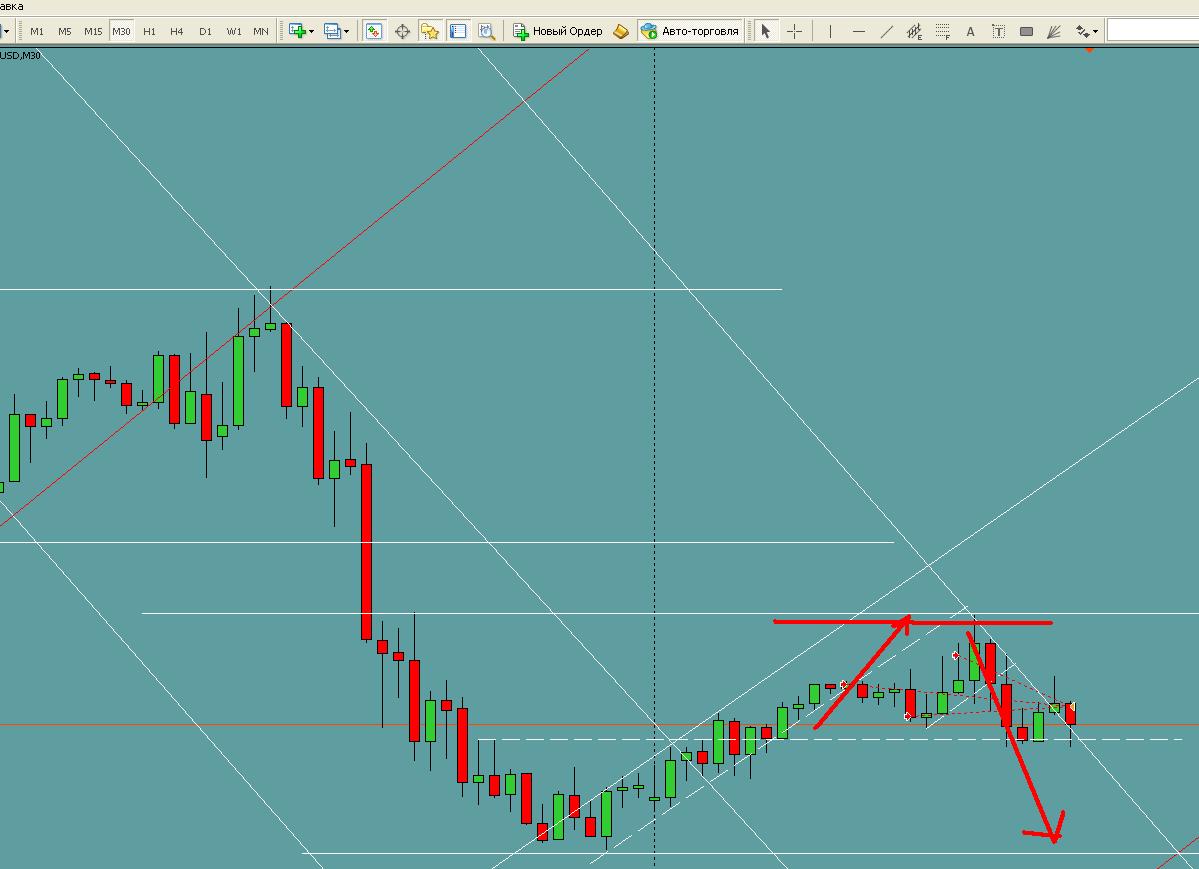The image size is (1199, 869).
Task: Select the text label tool
Action: click(998, 31)
